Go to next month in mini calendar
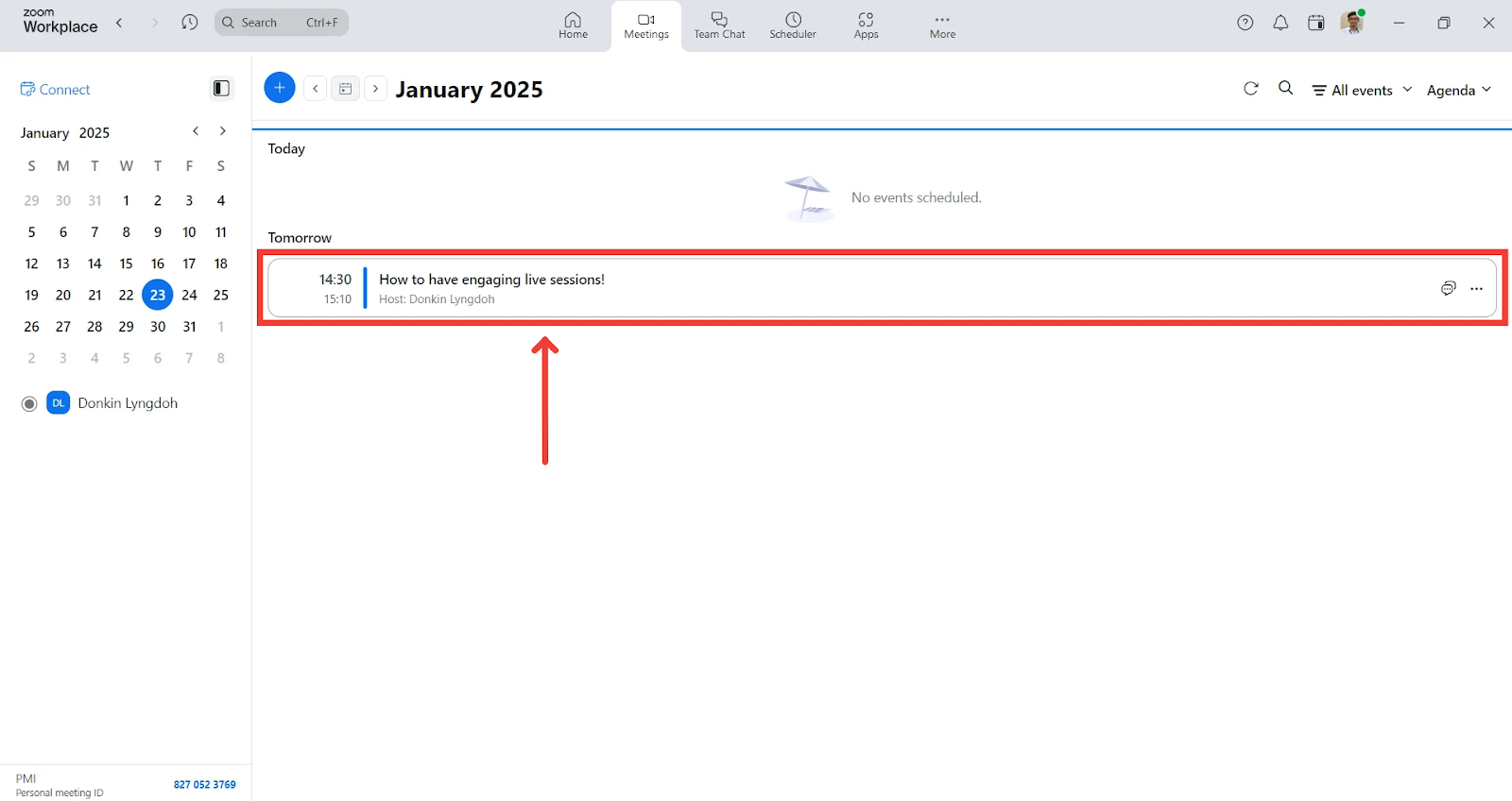1512x801 pixels. pyautogui.click(x=223, y=131)
